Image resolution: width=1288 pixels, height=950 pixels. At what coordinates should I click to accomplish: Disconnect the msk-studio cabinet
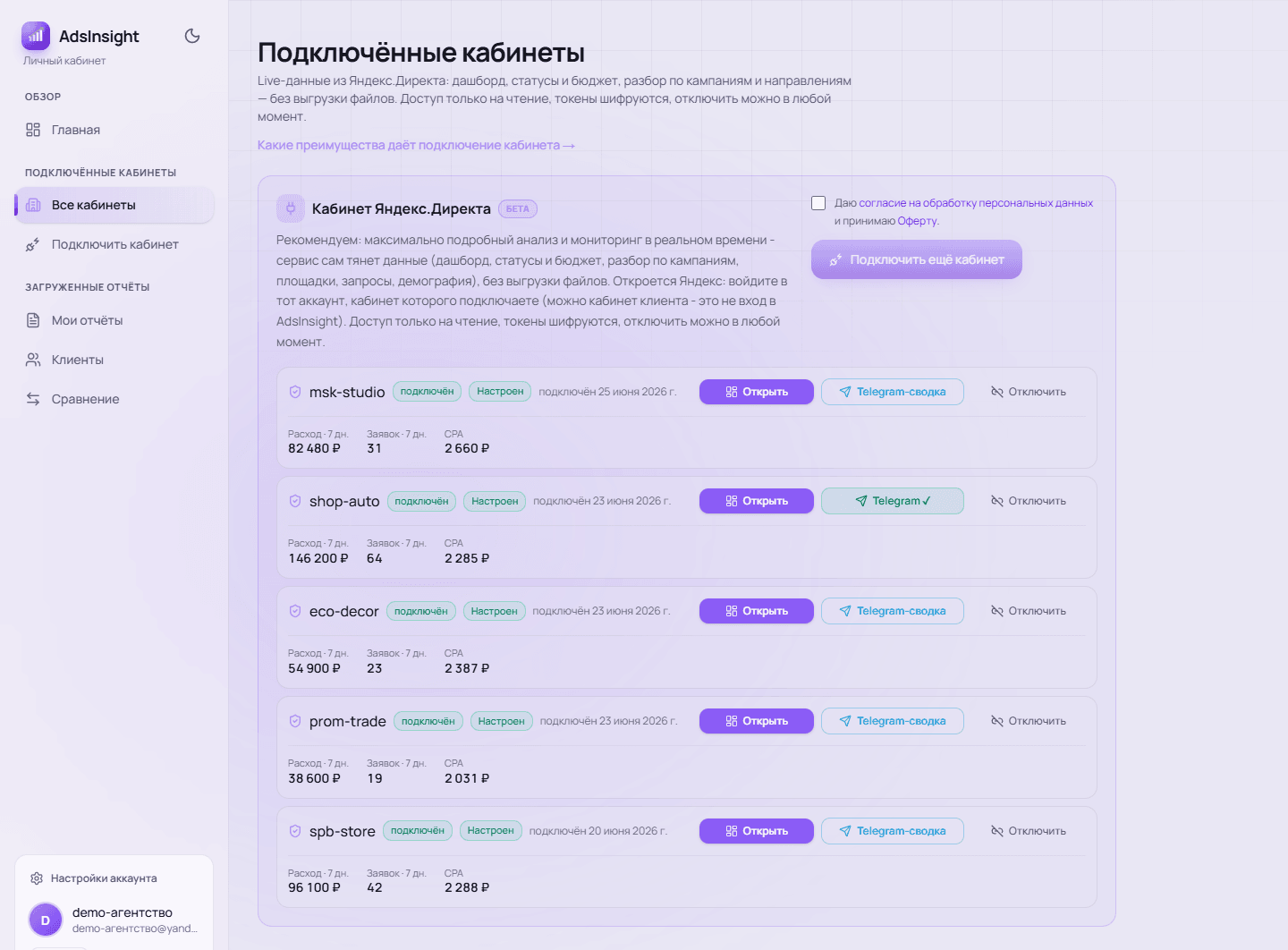tap(1029, 392)
